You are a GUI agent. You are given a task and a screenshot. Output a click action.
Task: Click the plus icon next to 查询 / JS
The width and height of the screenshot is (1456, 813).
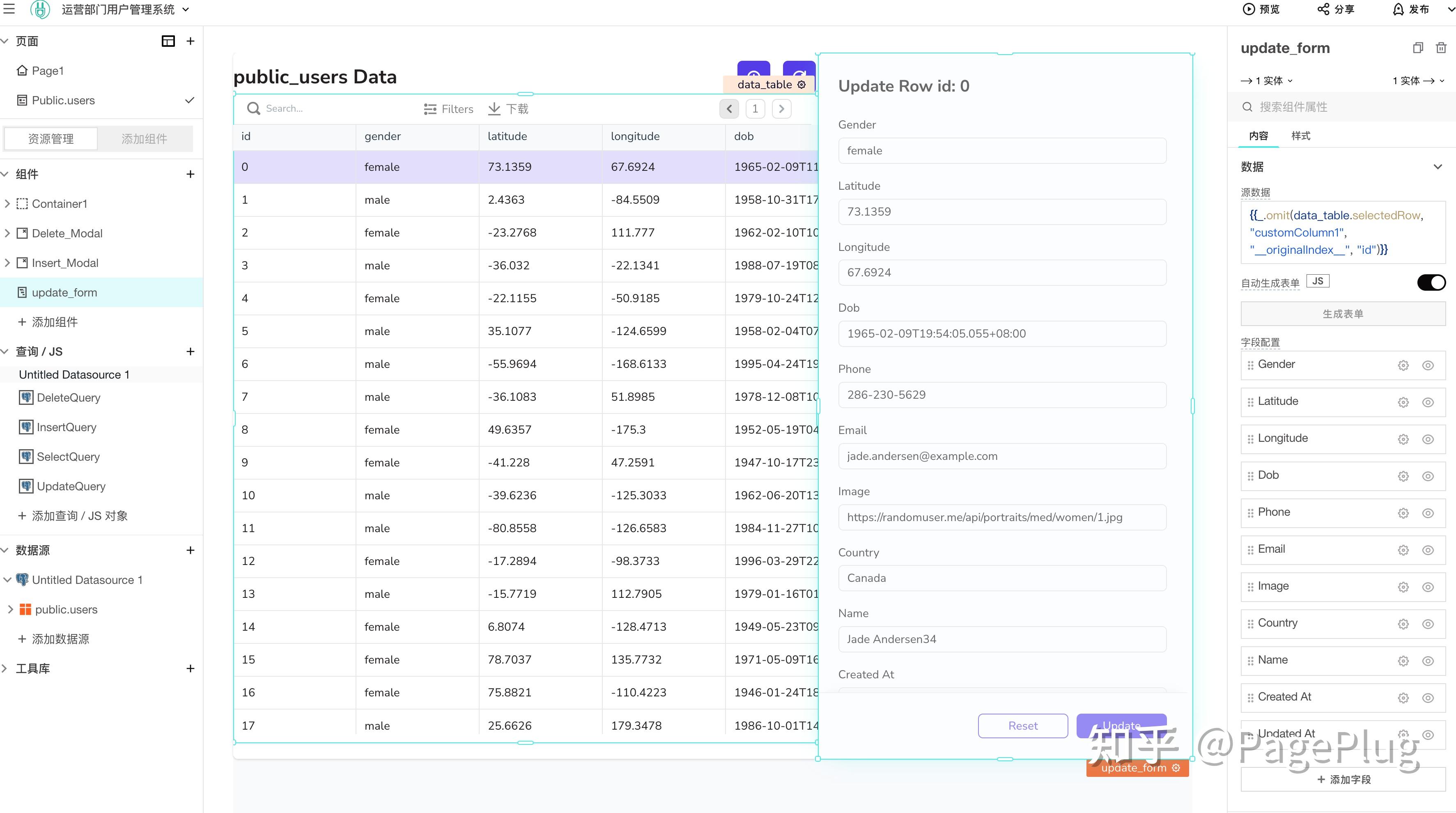(191, 351)
